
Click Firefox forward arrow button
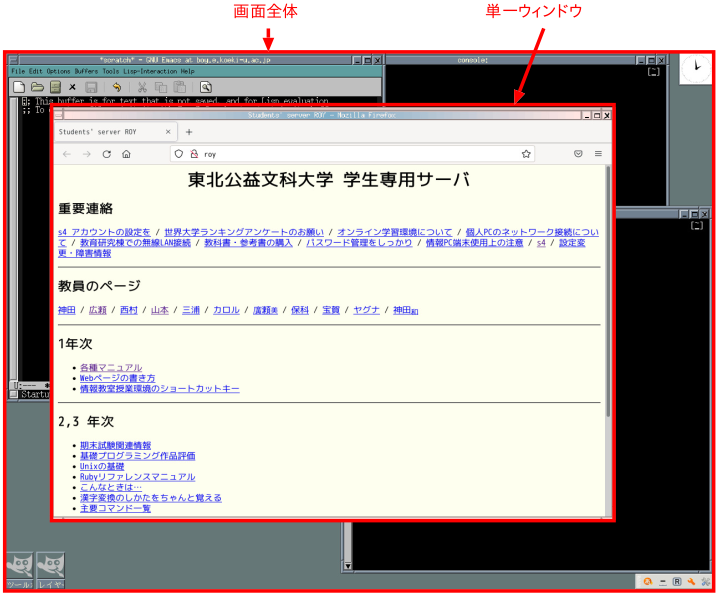[87, 154]
